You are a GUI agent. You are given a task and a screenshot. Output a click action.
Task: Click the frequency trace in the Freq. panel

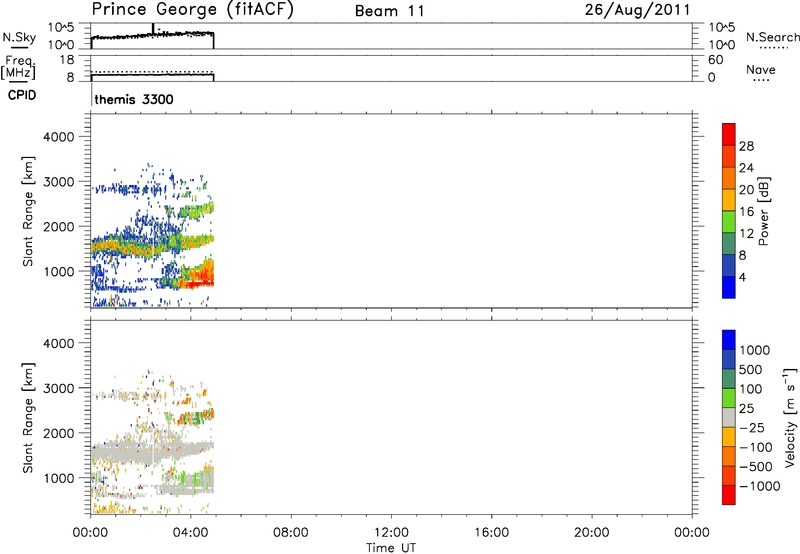[153, 74]
